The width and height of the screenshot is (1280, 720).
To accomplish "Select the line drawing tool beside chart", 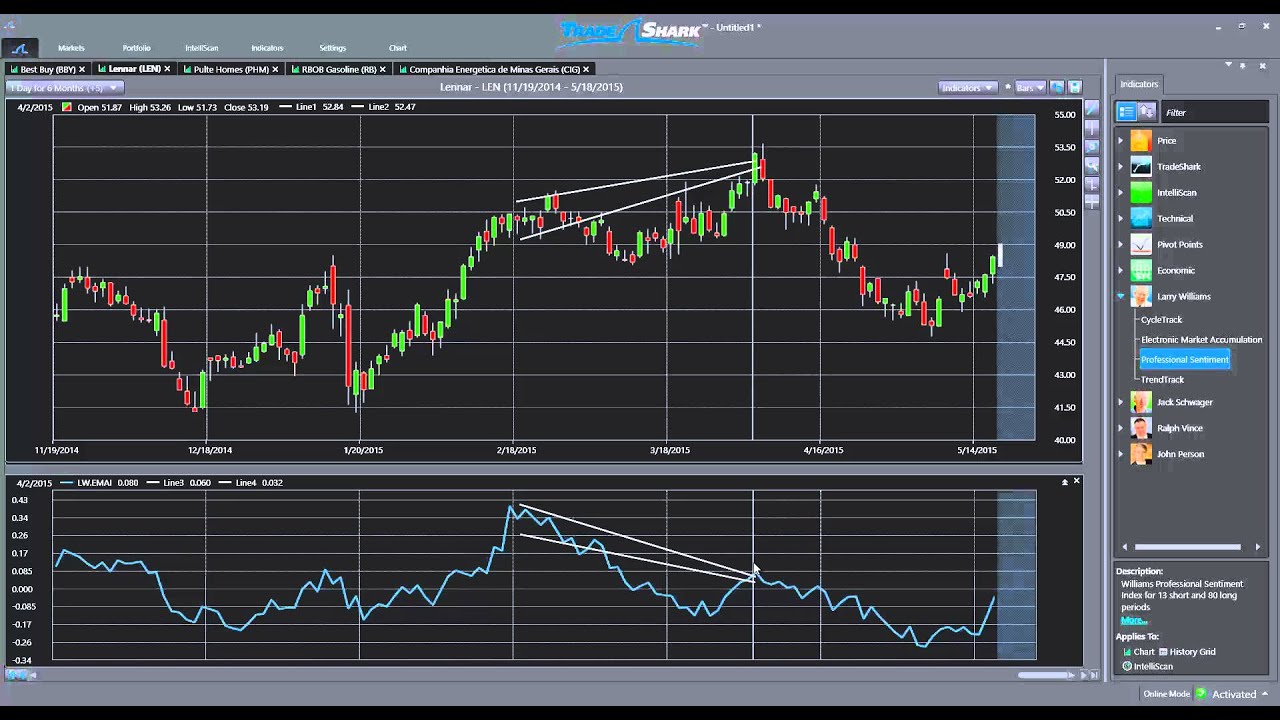I will coord(1092,108).
